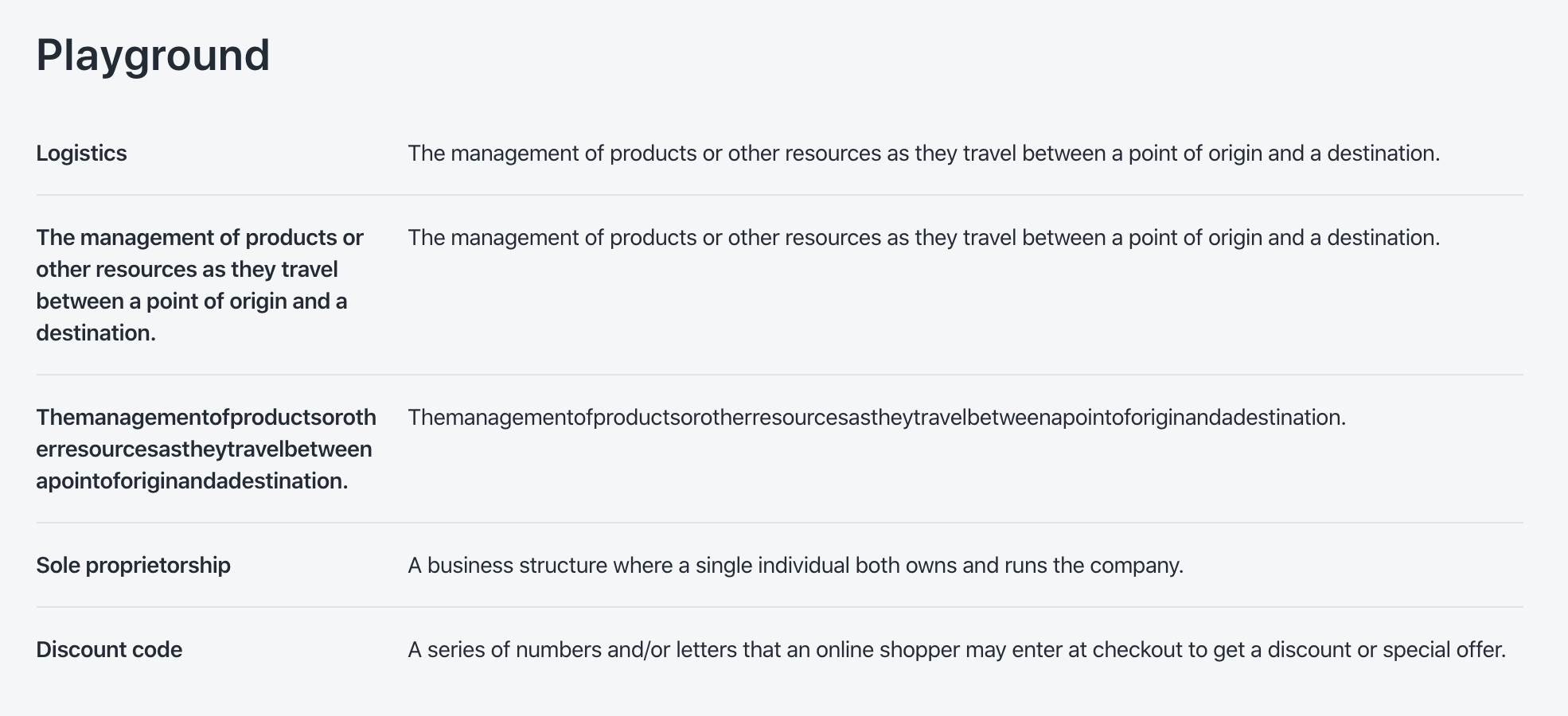The image size is (1568, 716).
Task: Click bold term starting "The management of products or"
Action: coord(199,238)
